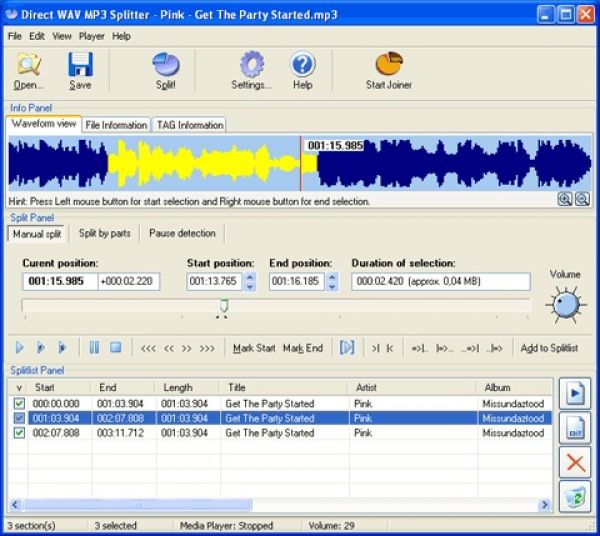Launch Start Joiner from the toolbar
Screen dimensions: 600x536
tap(388, 66)
